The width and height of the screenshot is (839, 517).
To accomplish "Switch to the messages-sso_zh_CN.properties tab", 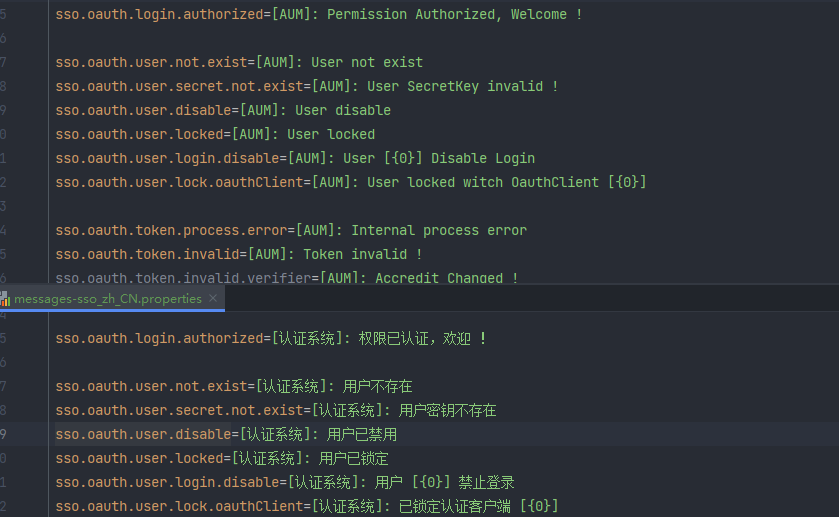I will [107, 299].
